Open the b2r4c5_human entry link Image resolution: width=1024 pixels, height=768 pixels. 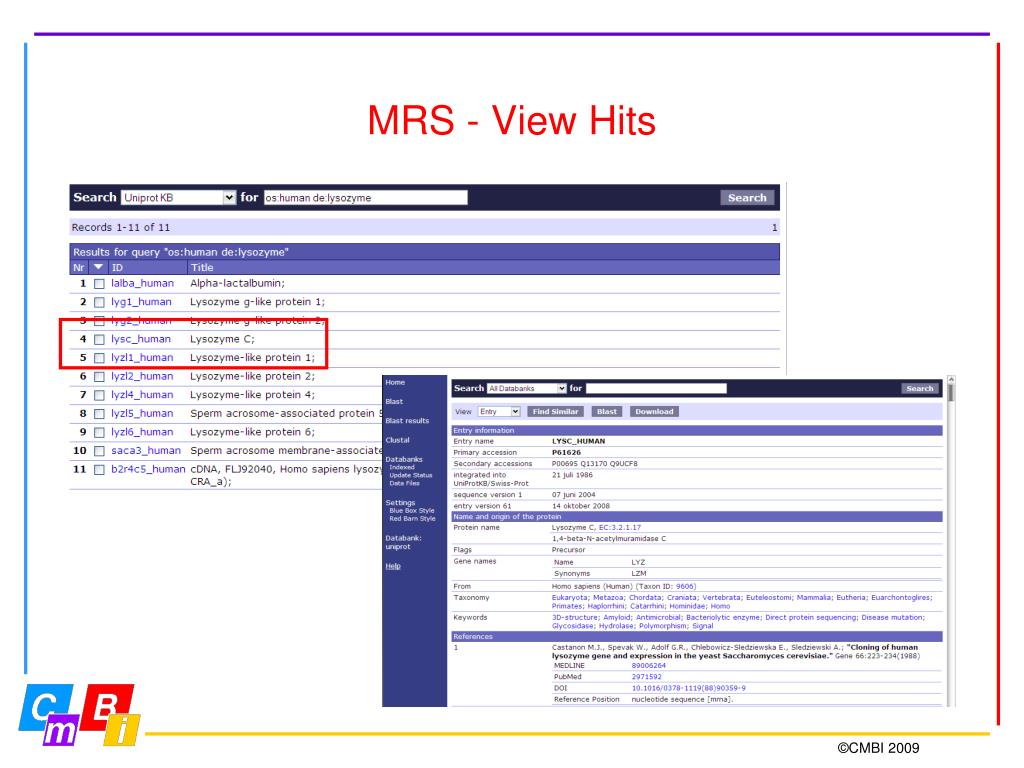[148, 469]
